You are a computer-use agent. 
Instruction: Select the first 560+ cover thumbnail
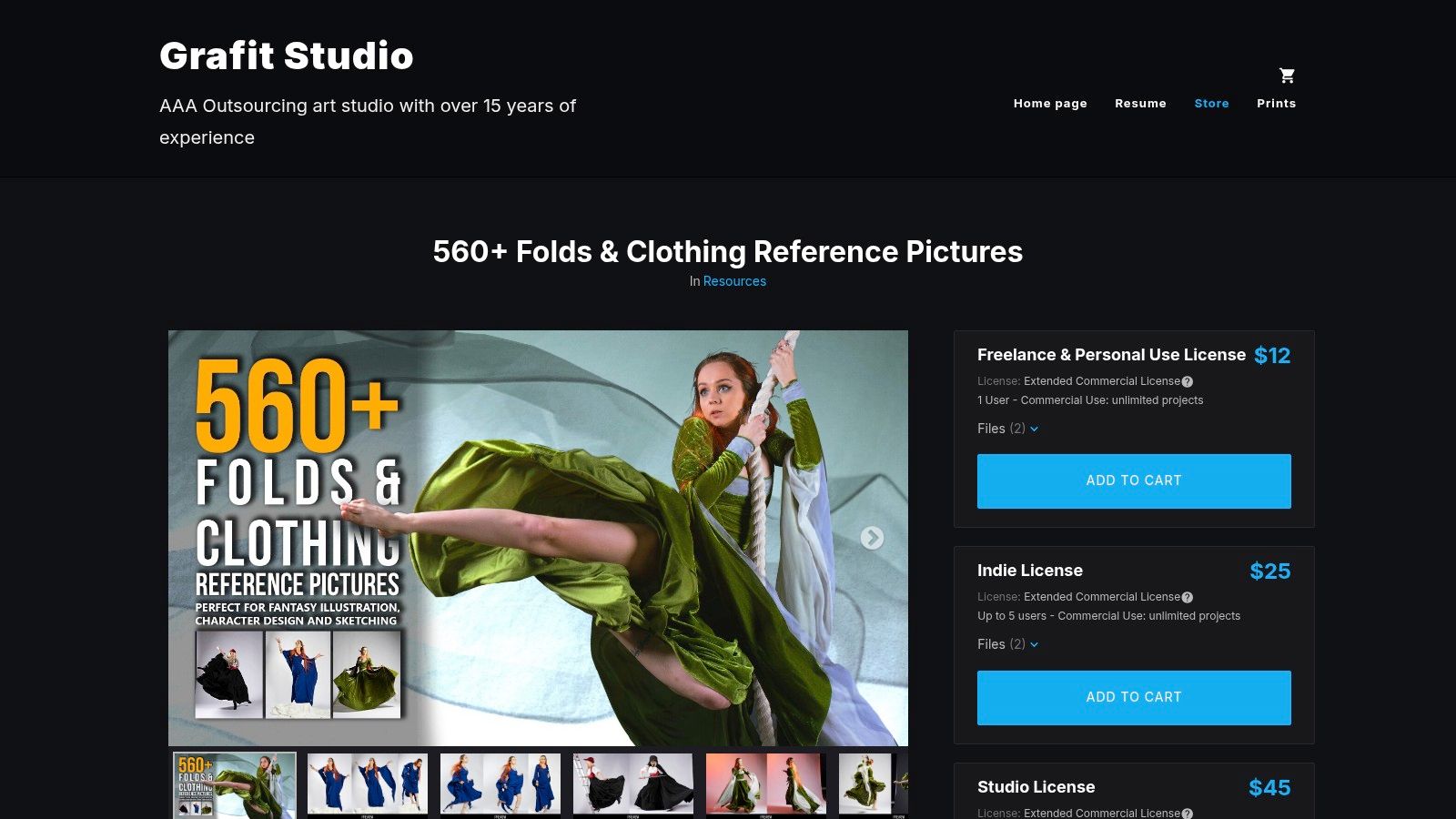click(235, 784)
